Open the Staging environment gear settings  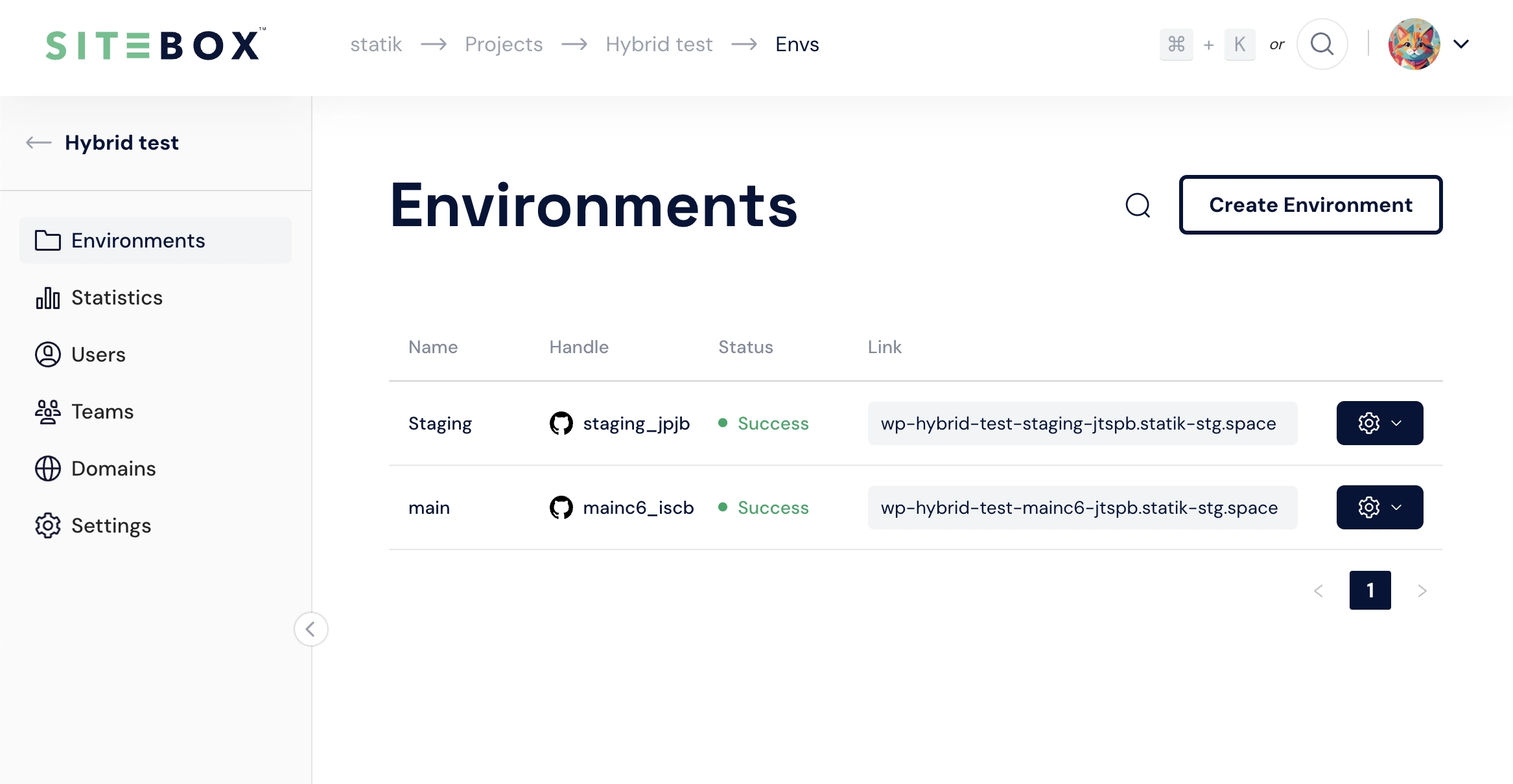click(x=1368, y=423)
